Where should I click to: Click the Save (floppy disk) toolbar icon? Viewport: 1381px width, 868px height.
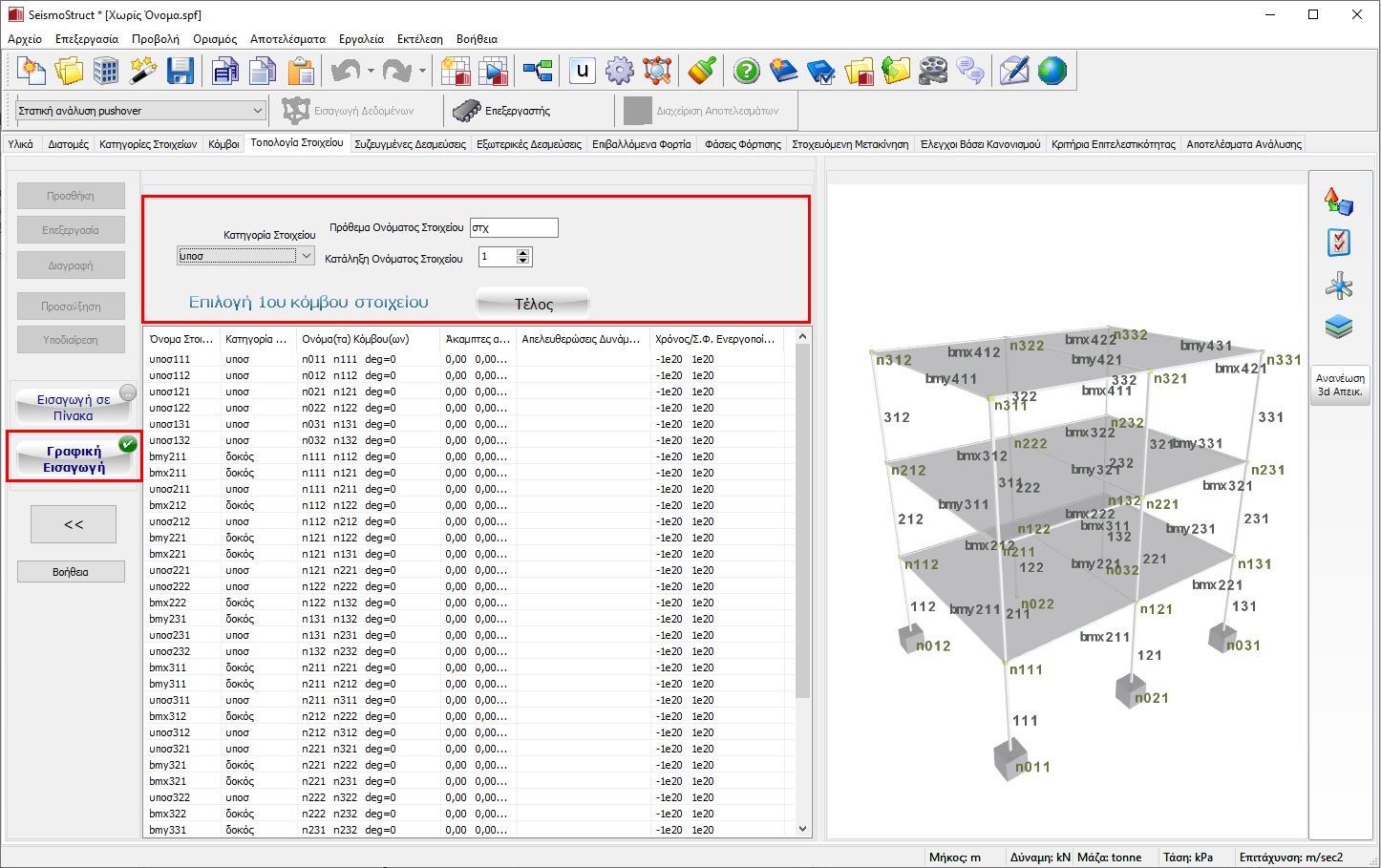click(x=181, y=71)
